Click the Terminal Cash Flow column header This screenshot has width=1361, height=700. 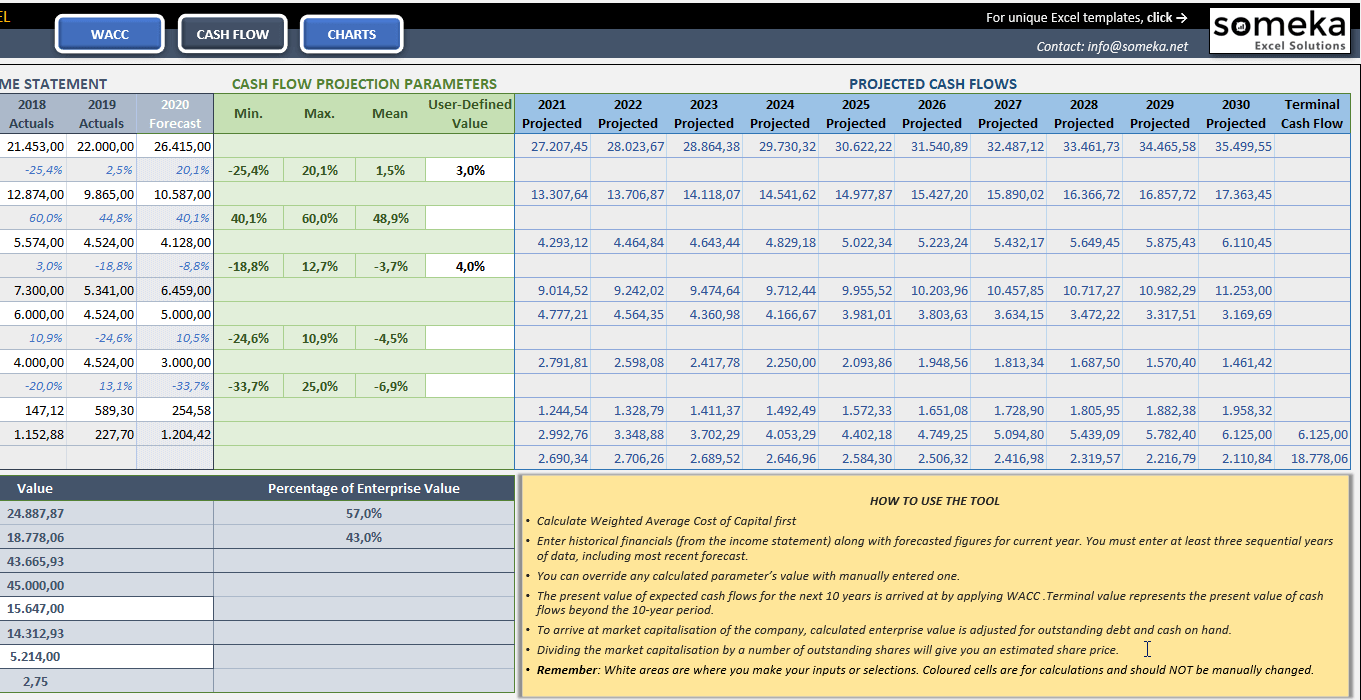tap(1311, 112)
